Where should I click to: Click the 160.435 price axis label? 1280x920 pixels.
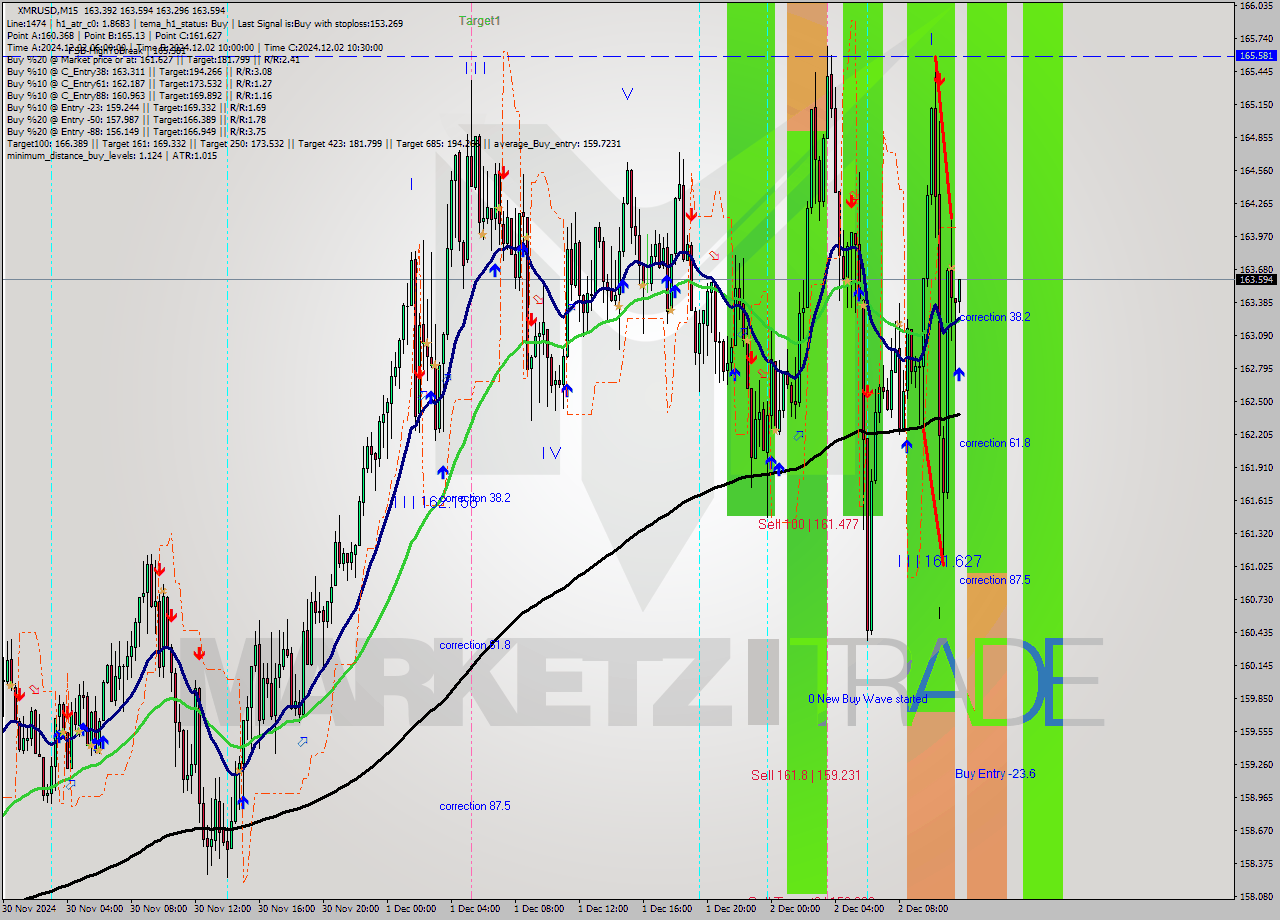click(1256, 633)
